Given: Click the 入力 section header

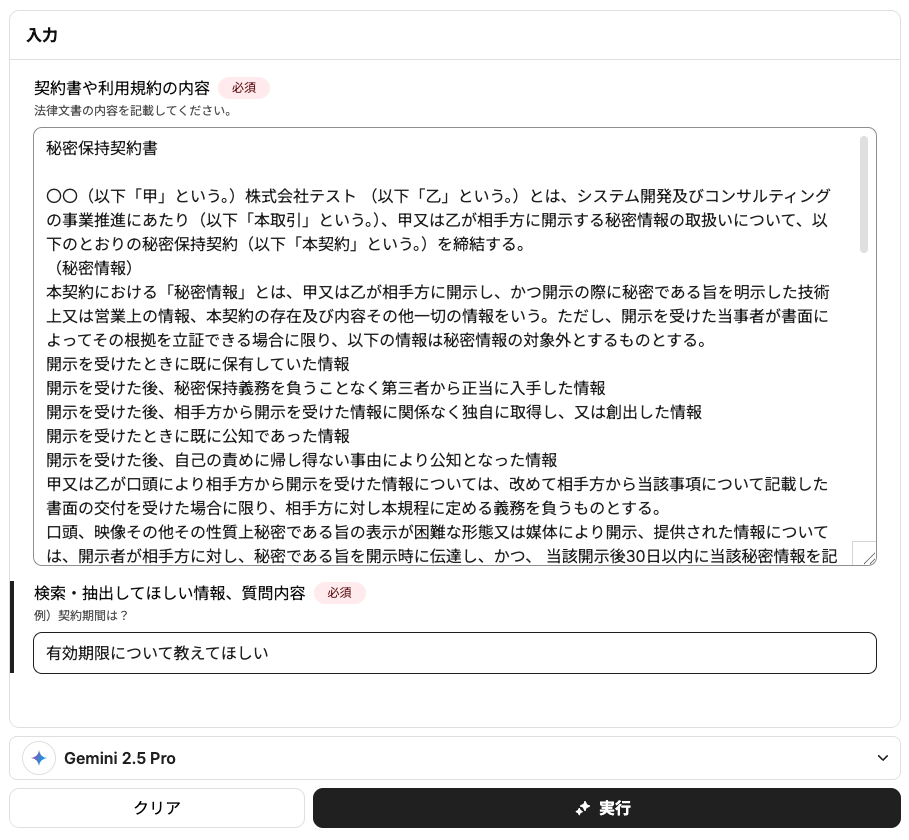Looking at the screenshot, I should [42, 35].
